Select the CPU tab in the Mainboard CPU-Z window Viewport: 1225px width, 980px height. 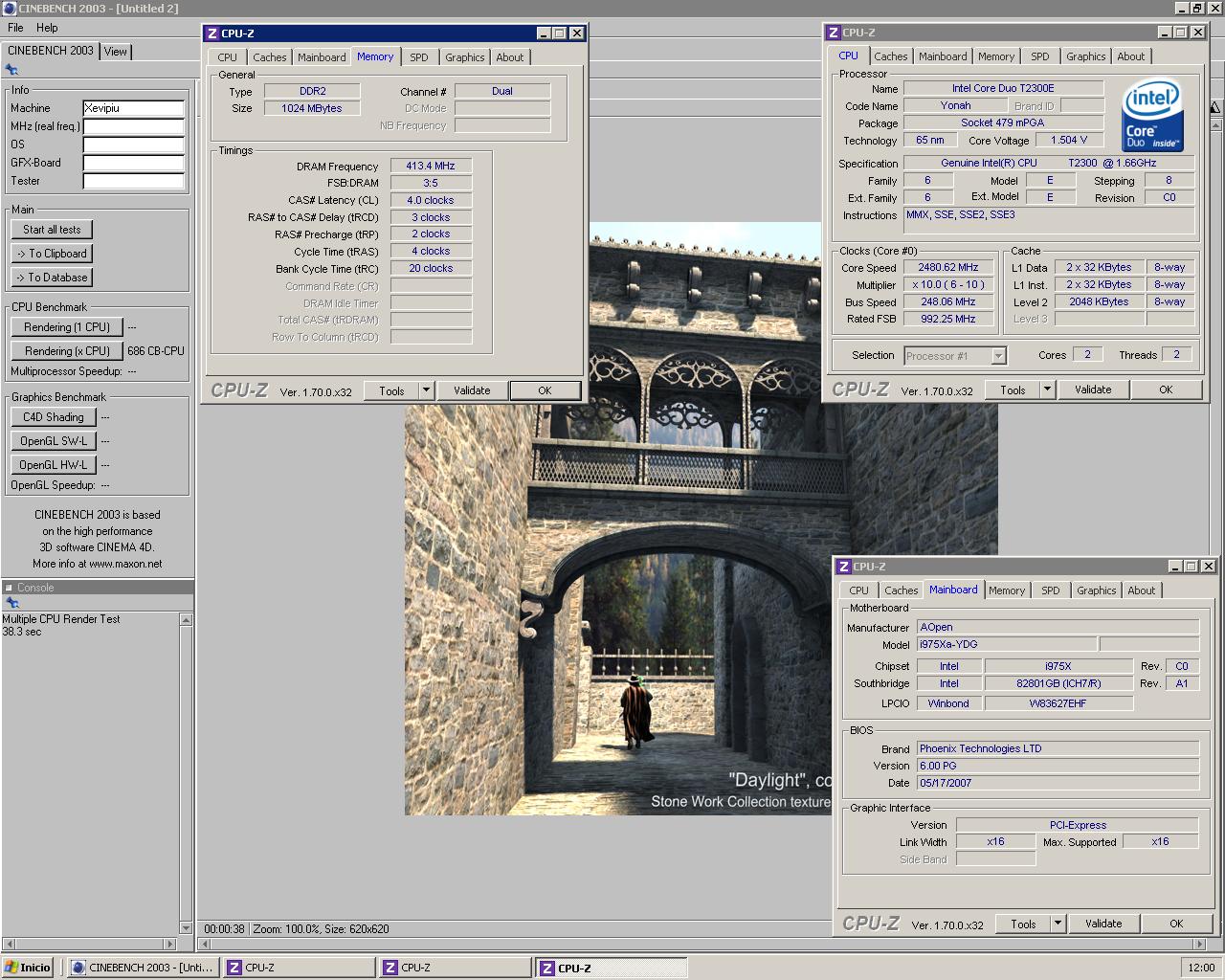(859, 590)
